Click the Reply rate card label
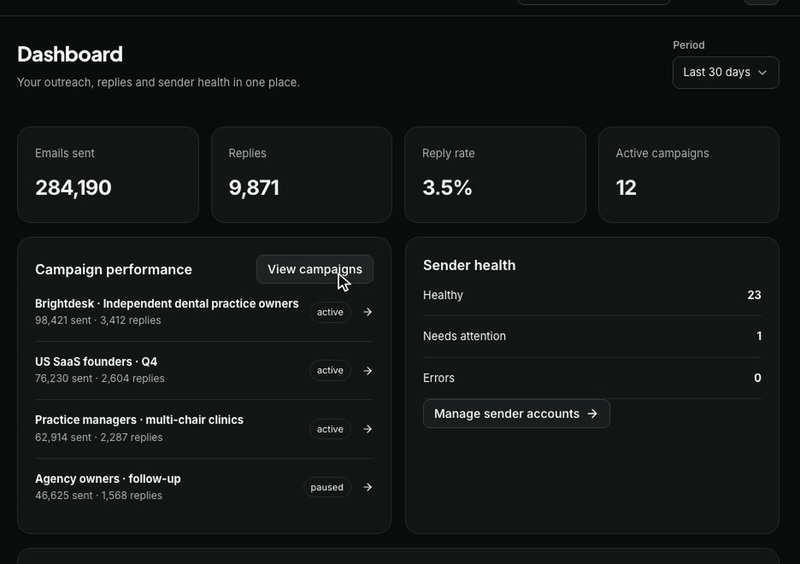This screenshot has width=800, height=564. [448, 153]
